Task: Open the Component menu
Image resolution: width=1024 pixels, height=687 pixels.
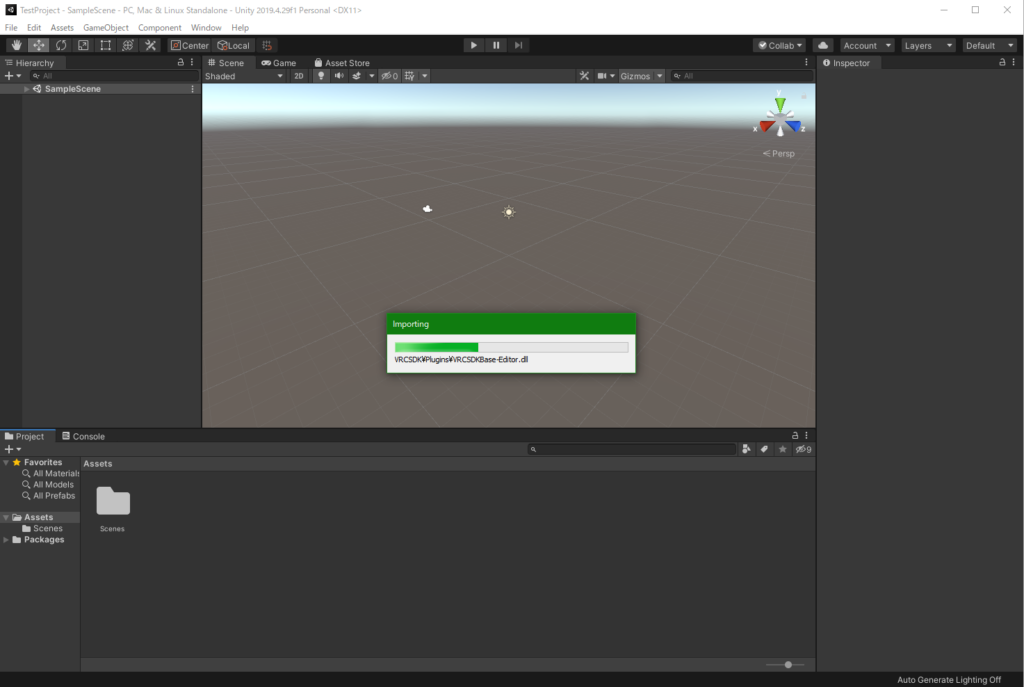Action: (159, 27)
